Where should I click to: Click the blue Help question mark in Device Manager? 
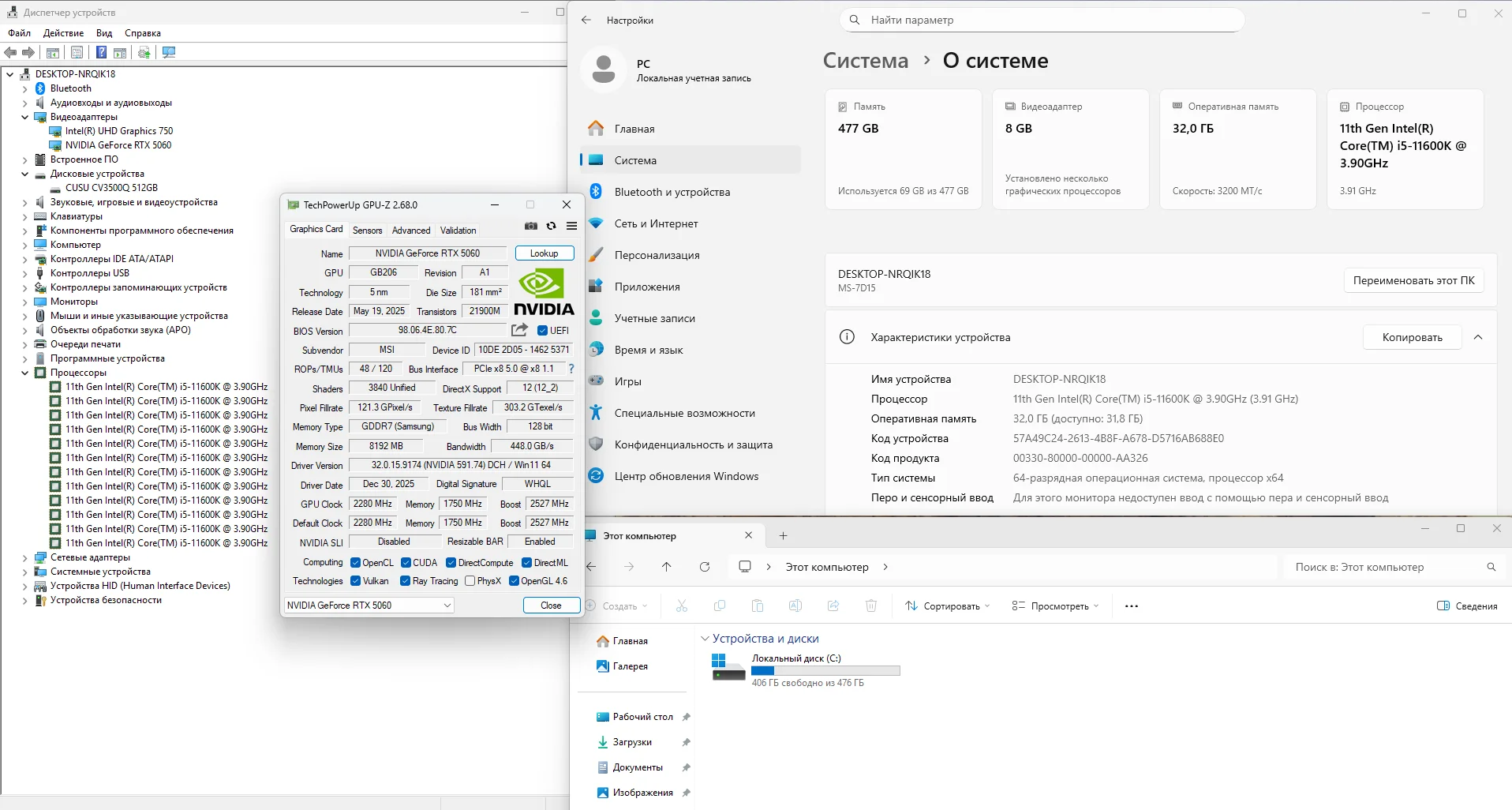pos(101,52)
